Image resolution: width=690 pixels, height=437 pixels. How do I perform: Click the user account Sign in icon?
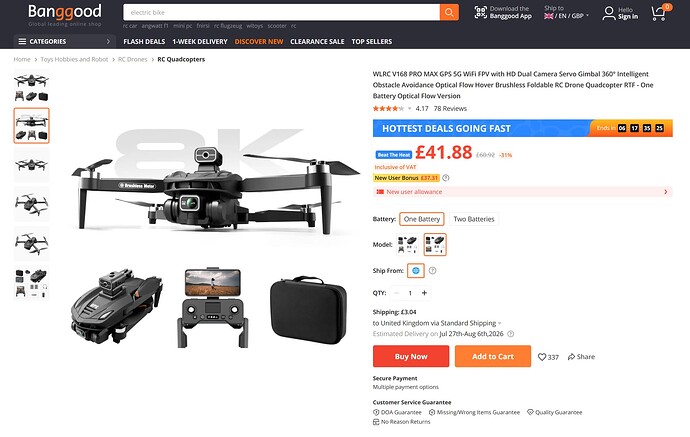[x=609, y=13]
